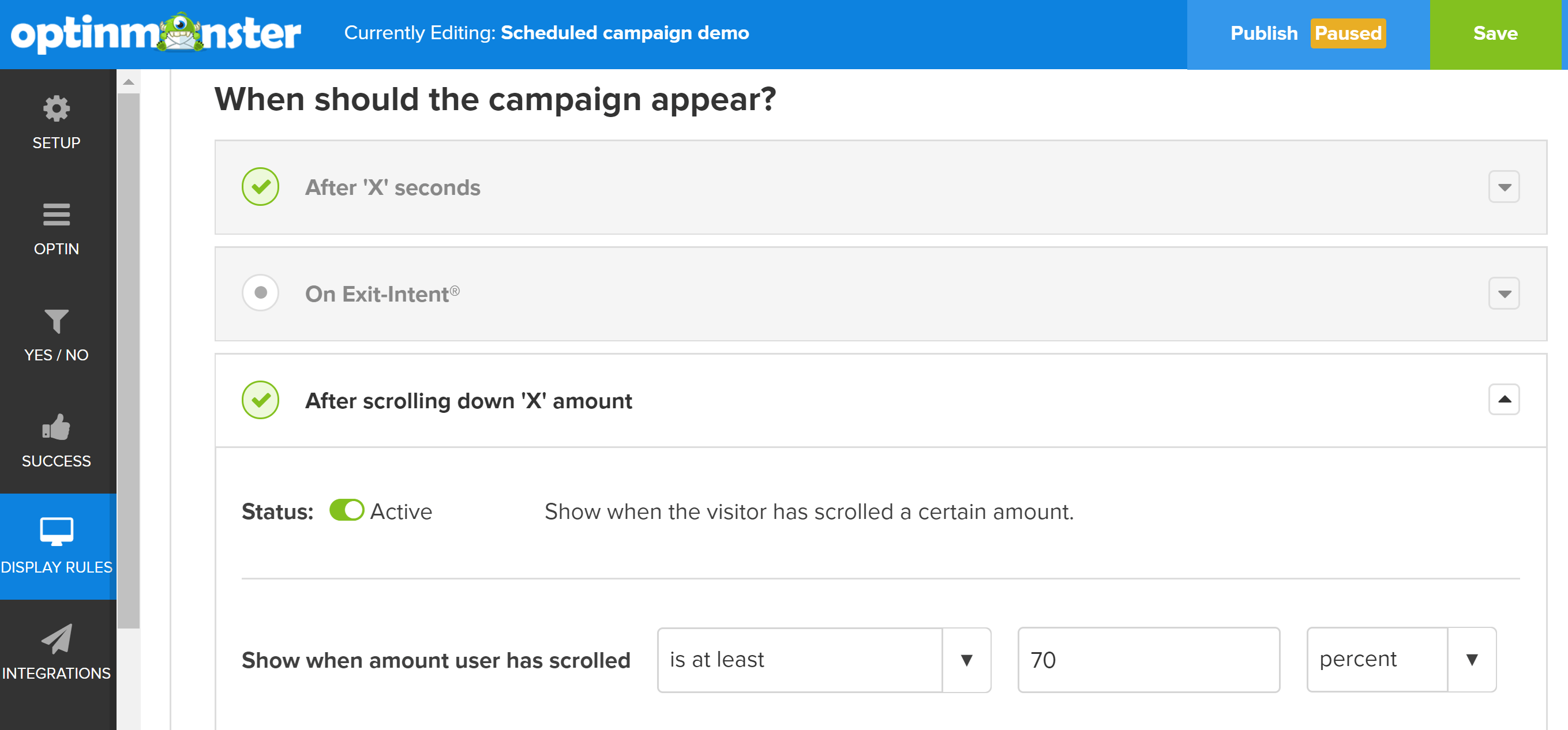The width and height of the screenshot is (1568, 730).
Task: Click the Display Rules monitor icon
Action: coord(56,531)
